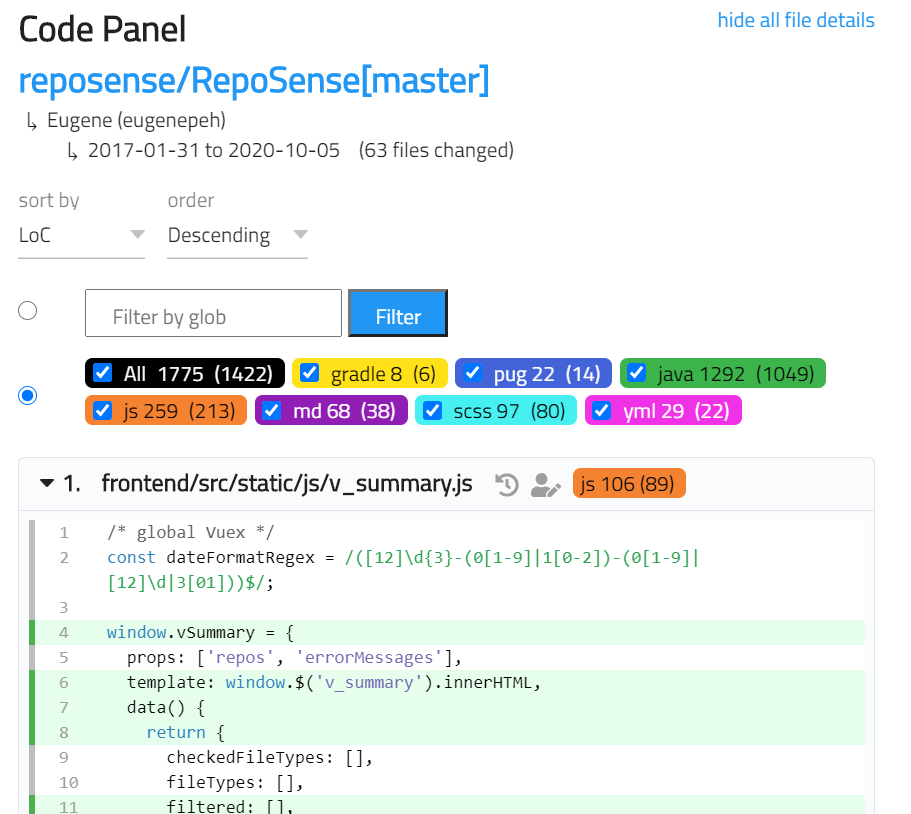Toggle the yml file type checkbox

pyautogui.click(x=601, y=410)
